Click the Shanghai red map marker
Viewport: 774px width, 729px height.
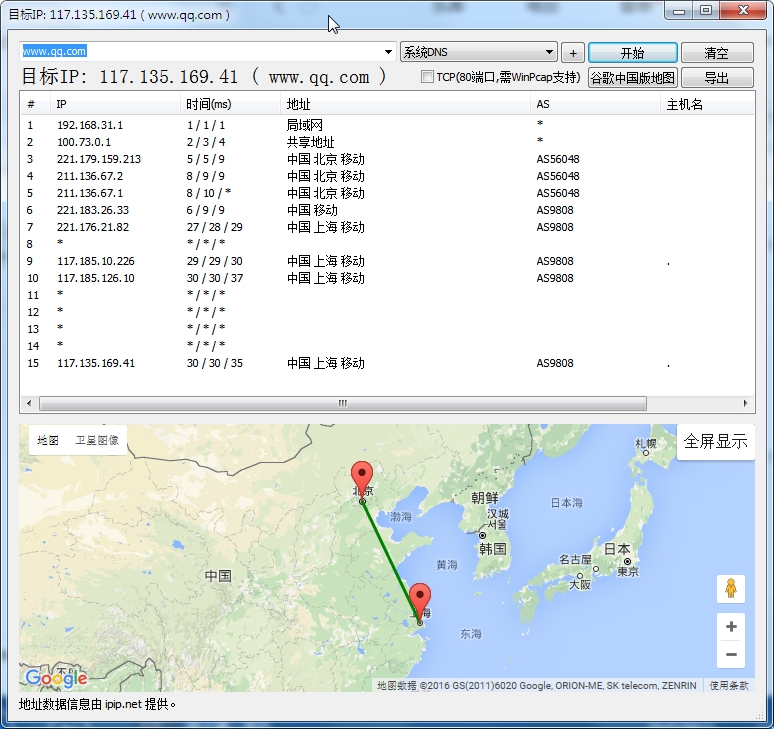coord(420,601)
